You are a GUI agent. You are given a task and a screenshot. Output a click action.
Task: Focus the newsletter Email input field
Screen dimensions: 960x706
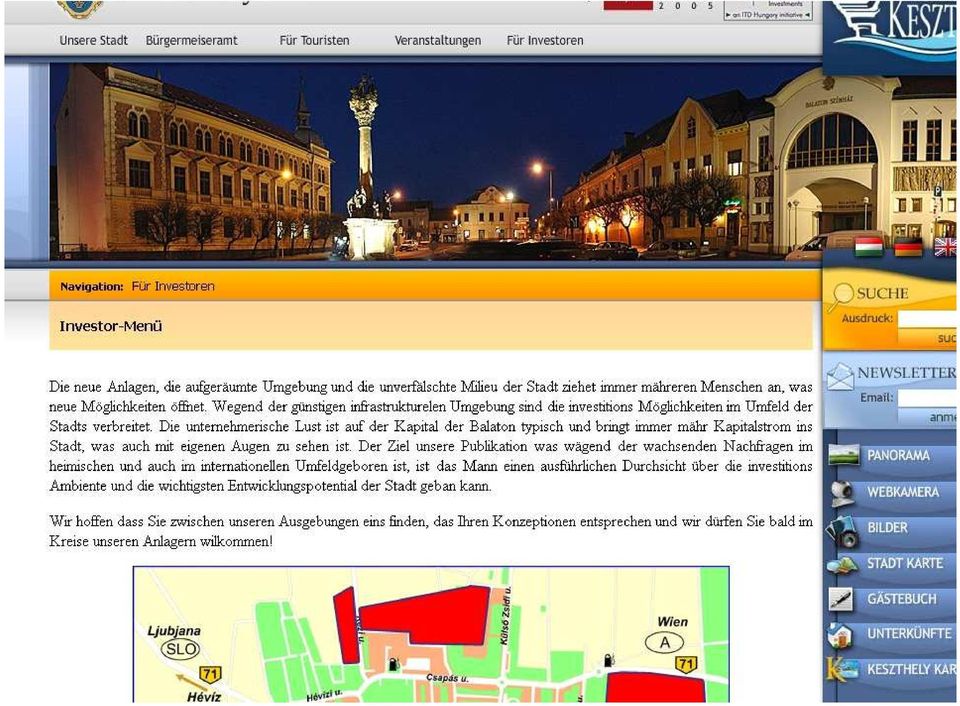click(928, 399)
